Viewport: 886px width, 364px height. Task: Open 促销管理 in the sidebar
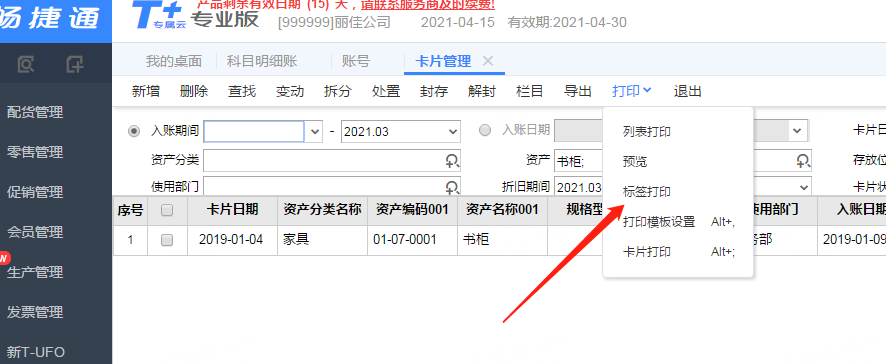click(35, 192)
